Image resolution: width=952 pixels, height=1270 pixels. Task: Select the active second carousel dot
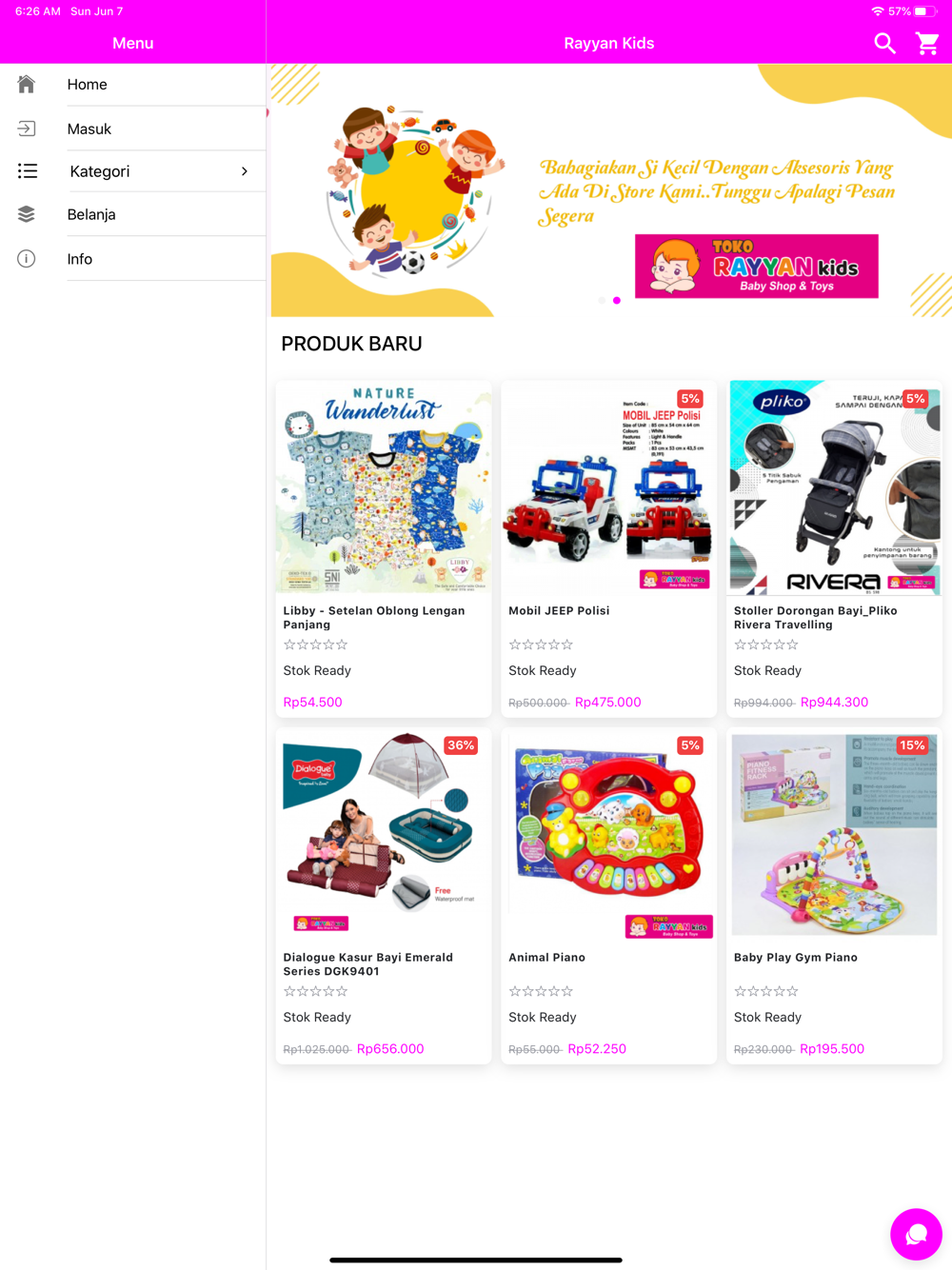pyautogui.click(x=617, y=301)
